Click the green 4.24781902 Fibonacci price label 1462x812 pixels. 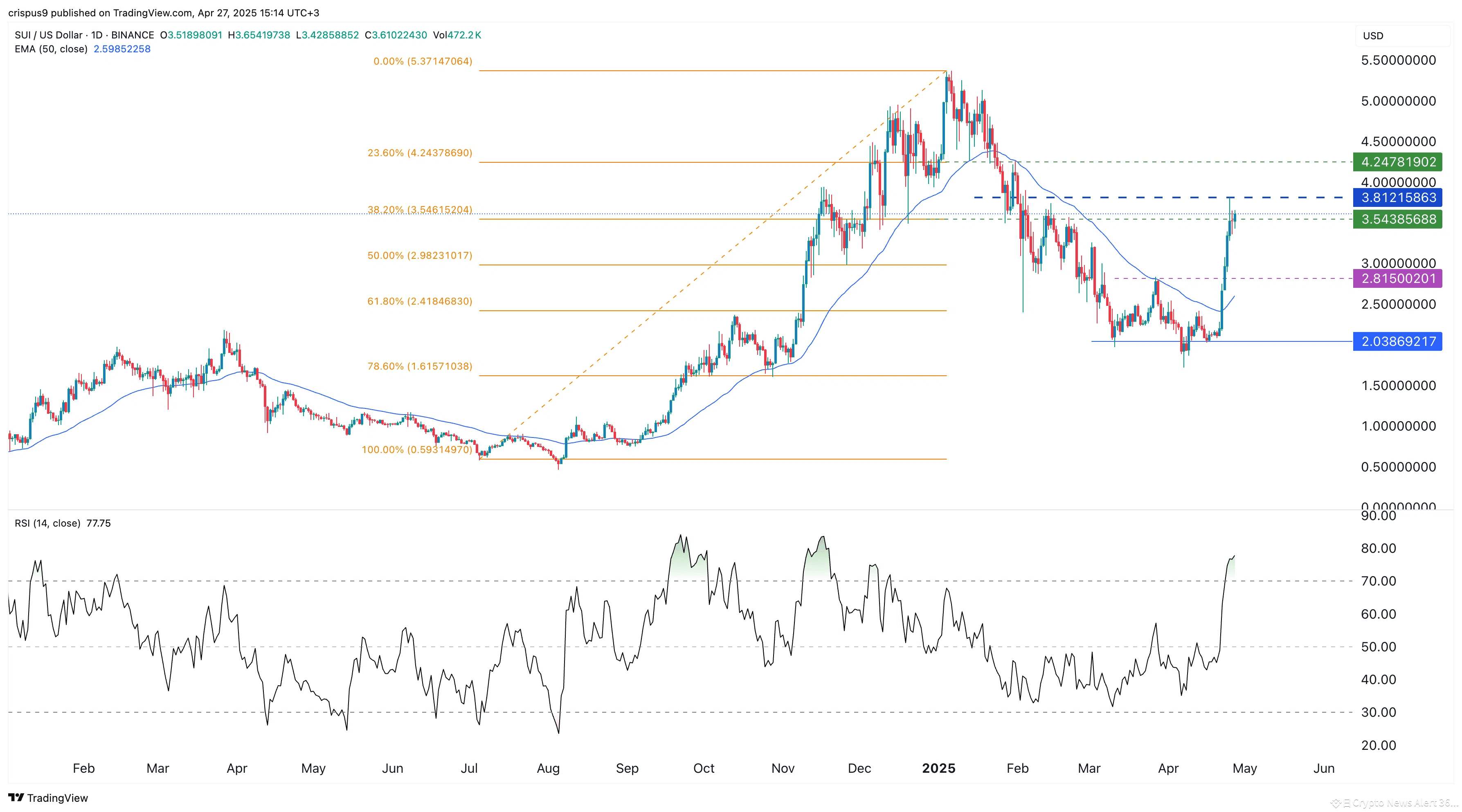(1398, 162)
